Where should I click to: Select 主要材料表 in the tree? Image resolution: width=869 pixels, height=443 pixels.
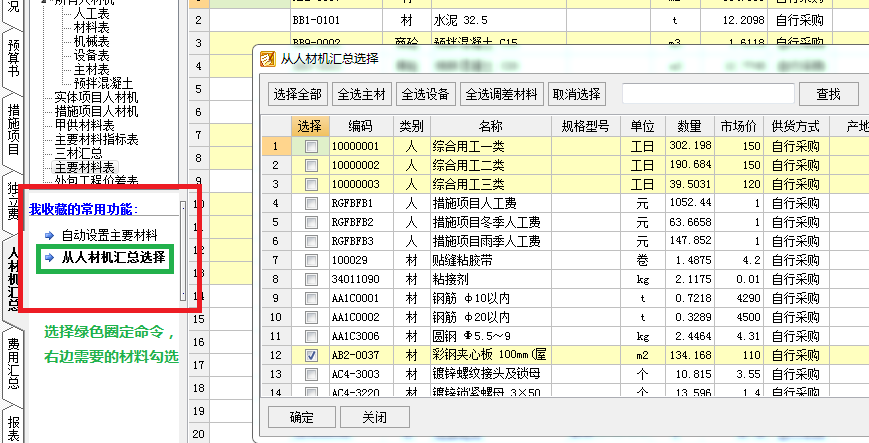point(84,167)
